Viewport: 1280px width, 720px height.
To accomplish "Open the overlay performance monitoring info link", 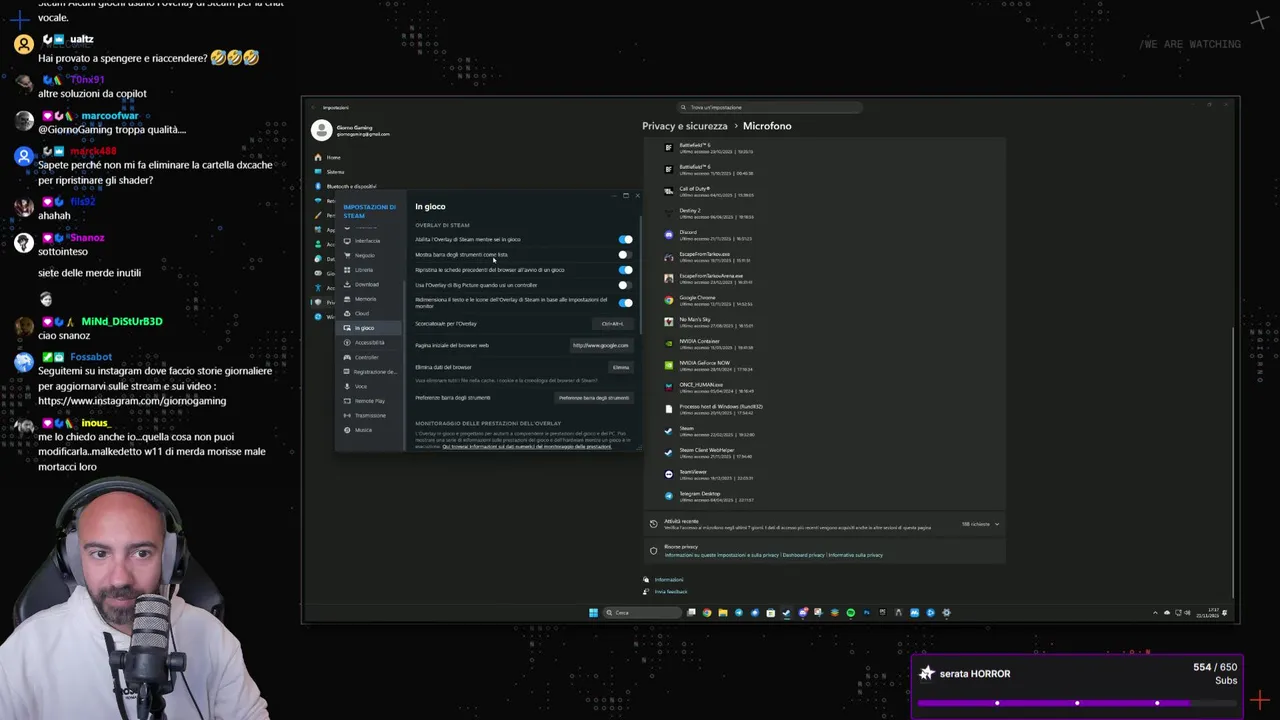I will (527, 447).
